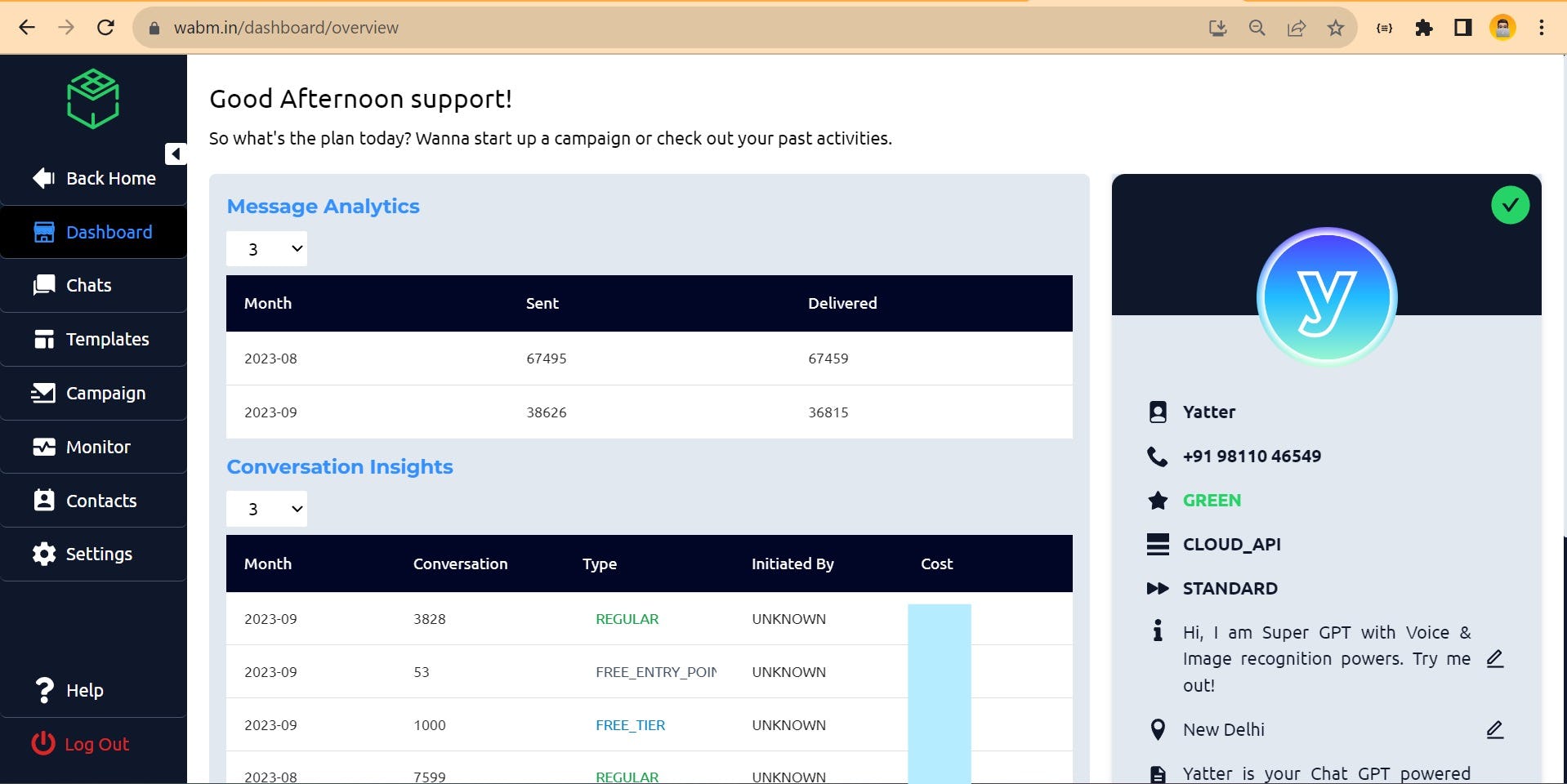Click the Help question mark icon
The height and width of the screenshot is (784, 1567).
tap(43, 690)
